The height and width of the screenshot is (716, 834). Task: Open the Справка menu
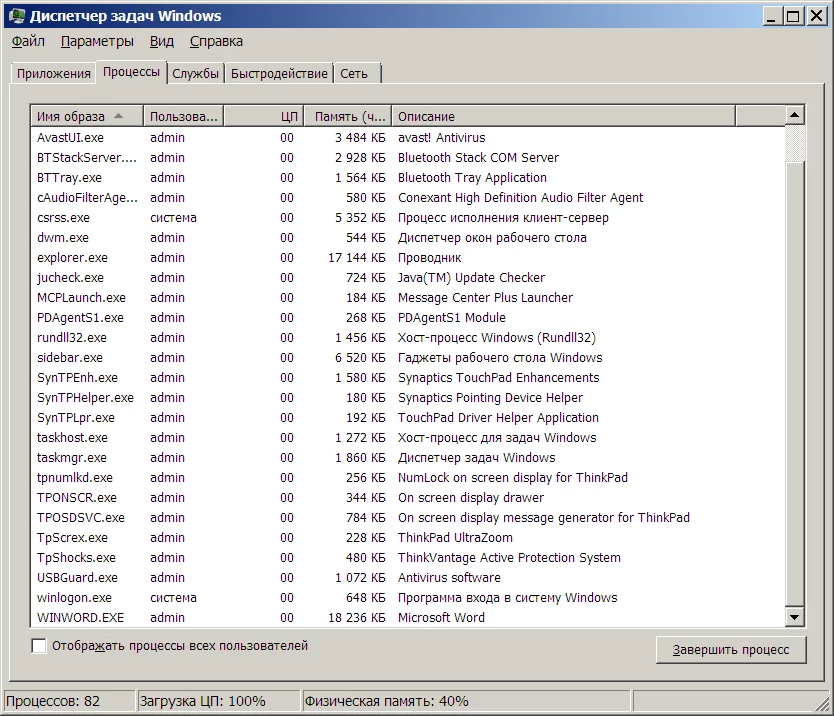click(216, 42)
